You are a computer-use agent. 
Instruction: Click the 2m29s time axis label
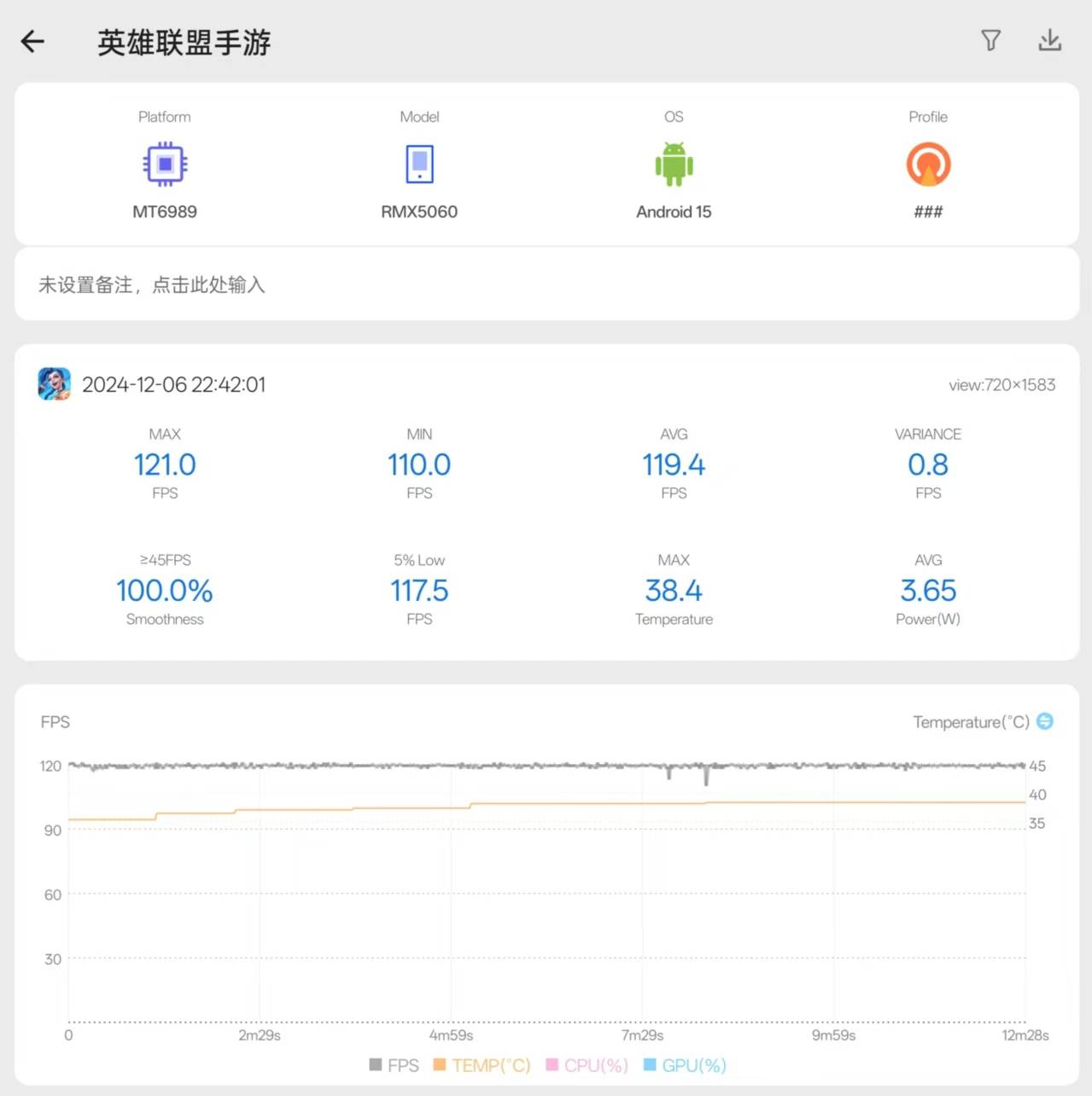[260, 1035]
